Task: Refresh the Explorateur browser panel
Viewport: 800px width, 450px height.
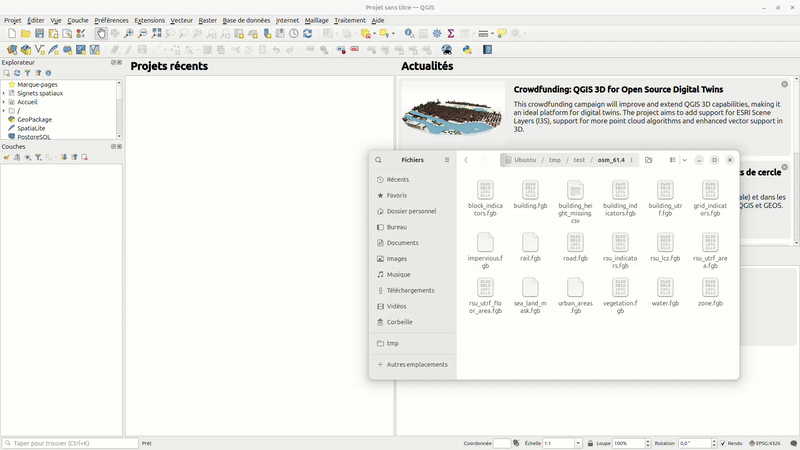Action: 17,73
